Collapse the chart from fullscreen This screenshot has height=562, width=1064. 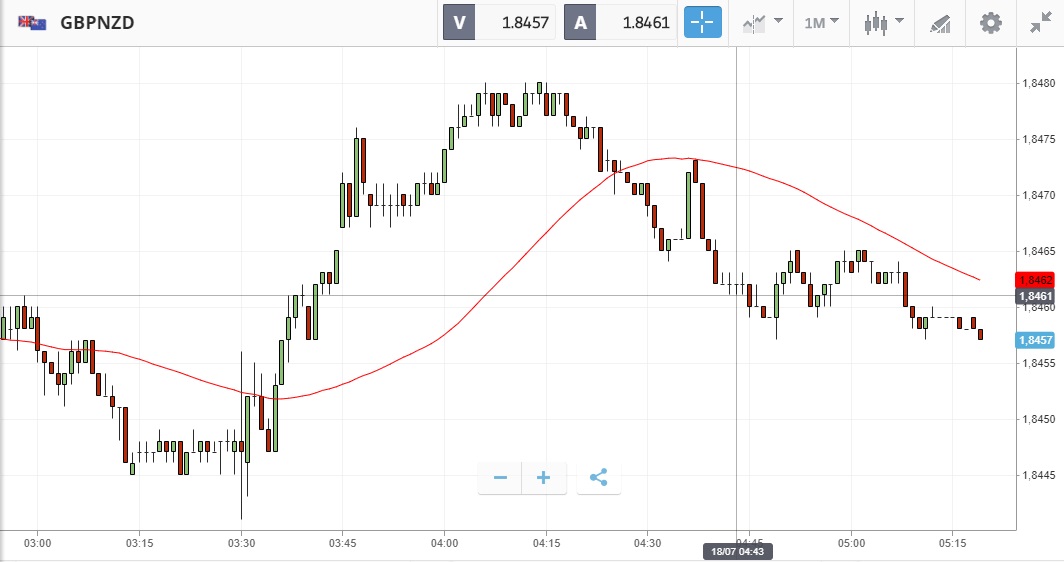1040,22
